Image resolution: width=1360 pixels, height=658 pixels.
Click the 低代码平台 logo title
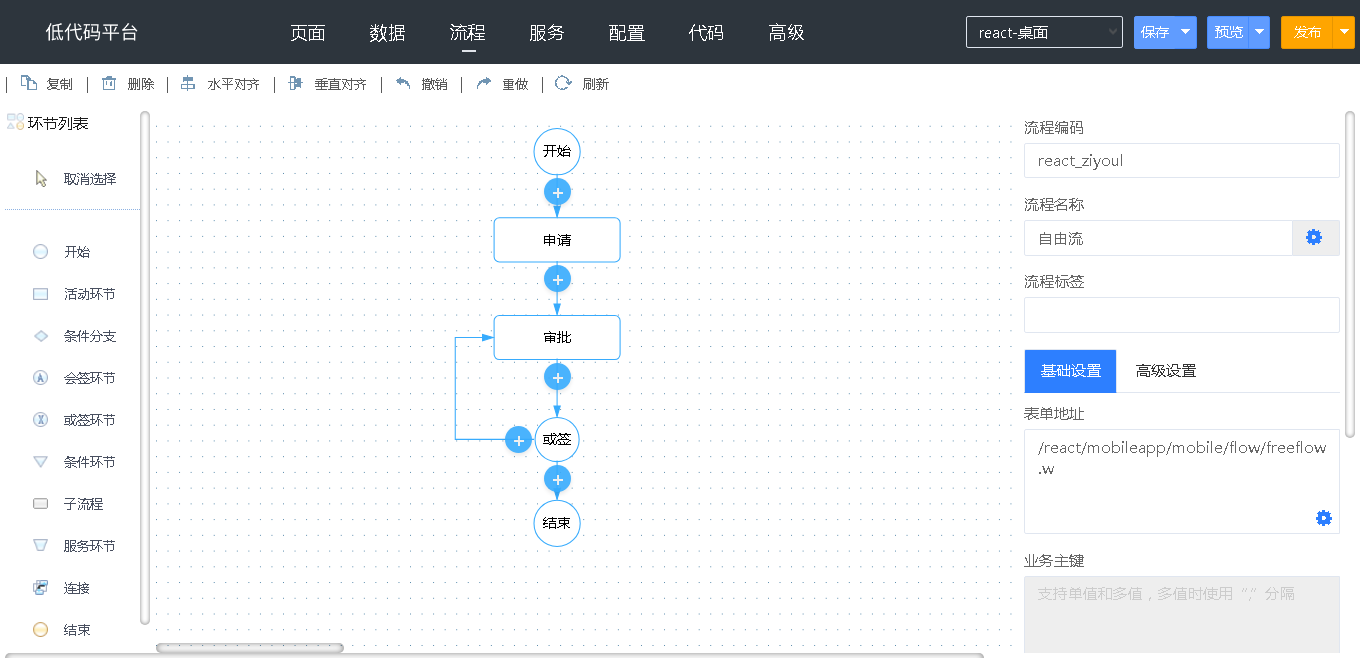[92, 32]
